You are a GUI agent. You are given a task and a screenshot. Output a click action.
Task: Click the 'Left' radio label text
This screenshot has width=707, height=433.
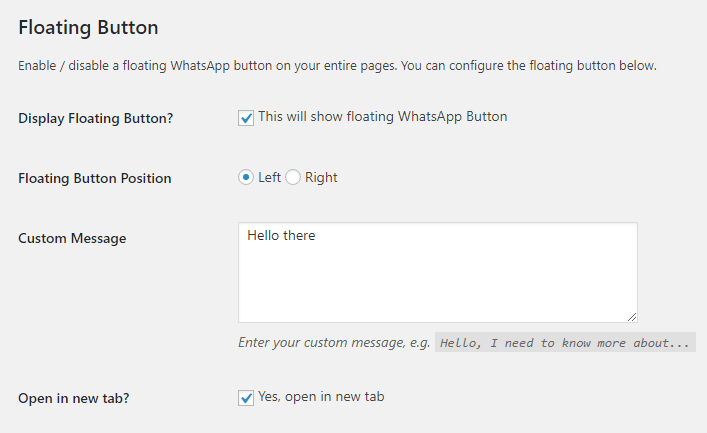click(x=270, y=178)
